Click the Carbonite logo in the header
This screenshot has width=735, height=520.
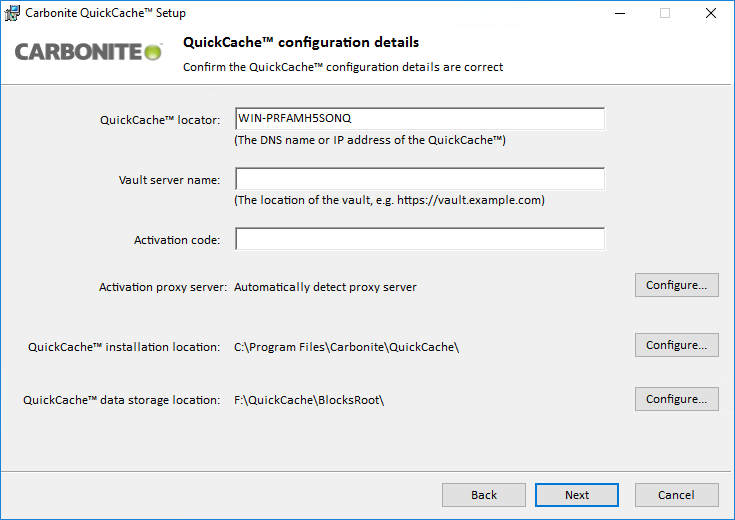[x=88, y=51]
